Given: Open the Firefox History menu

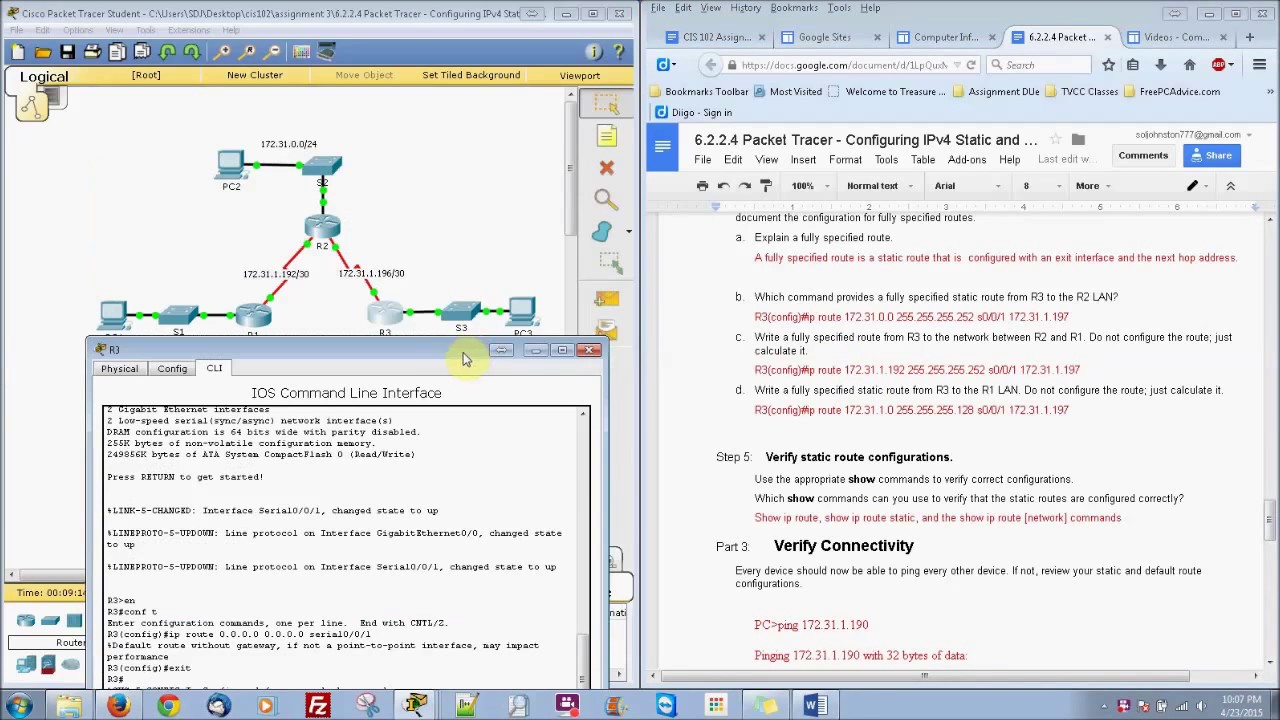Looking at the screenshot, I should pyautogui.click(x=745, y=8).
